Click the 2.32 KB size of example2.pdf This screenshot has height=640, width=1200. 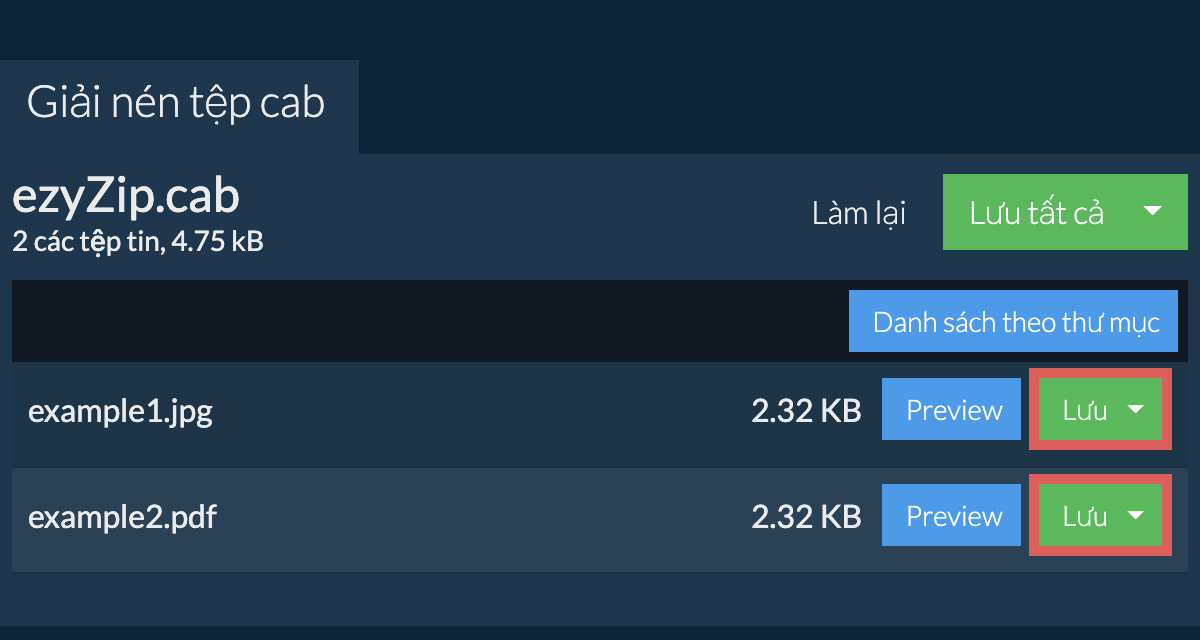click(806, 517)
